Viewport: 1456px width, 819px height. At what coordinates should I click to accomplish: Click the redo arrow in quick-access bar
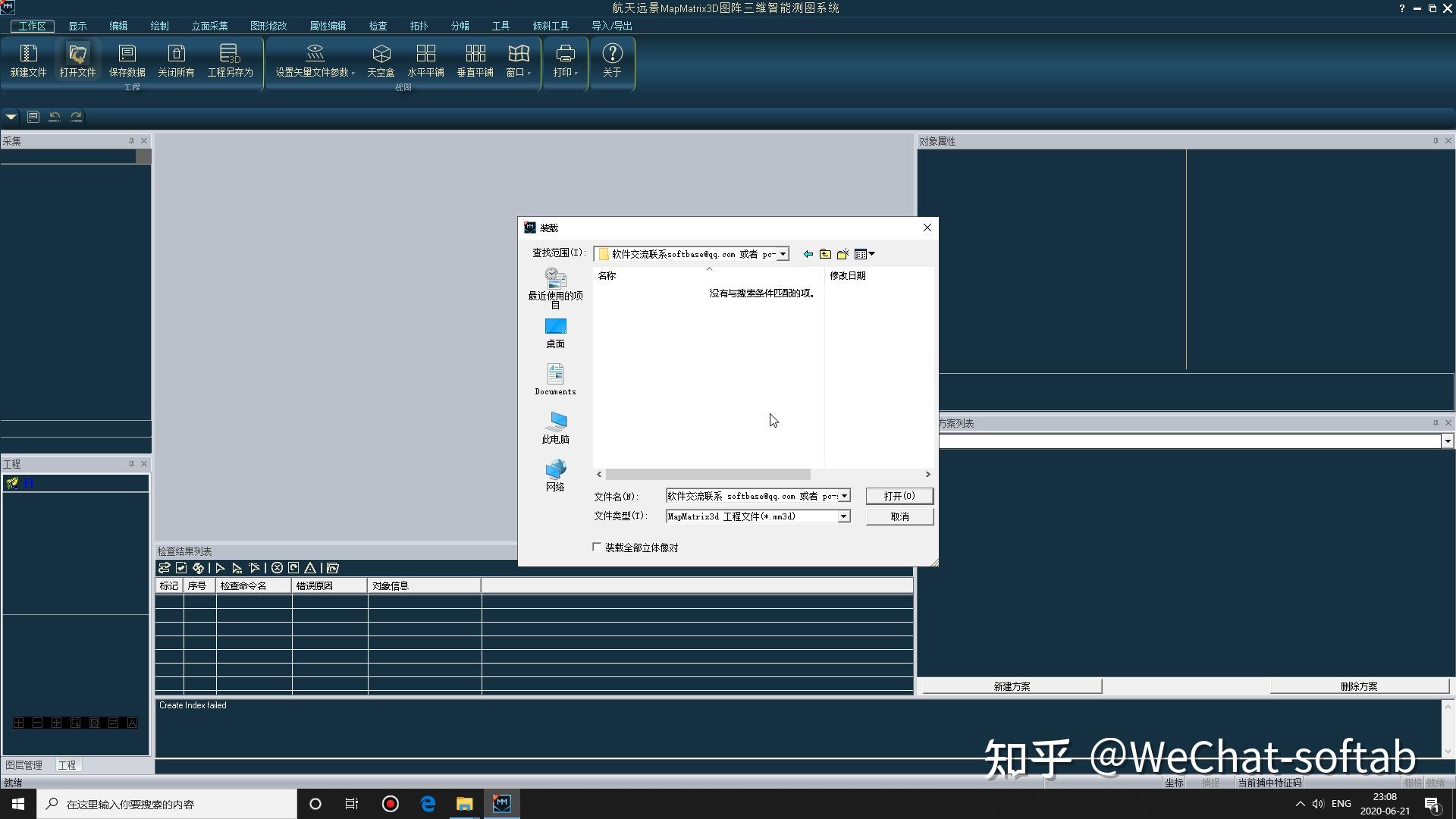coord(76,117)
